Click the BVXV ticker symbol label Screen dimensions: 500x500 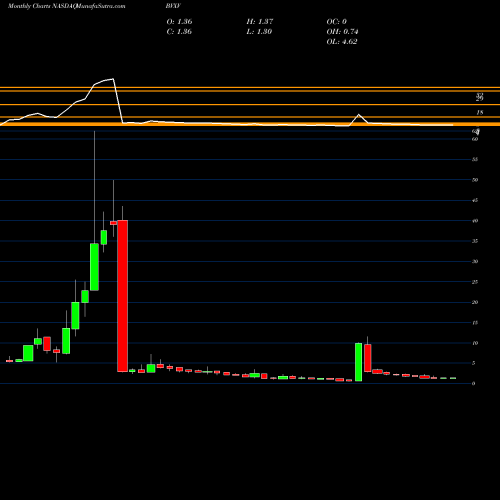click(x=173, y=6)
